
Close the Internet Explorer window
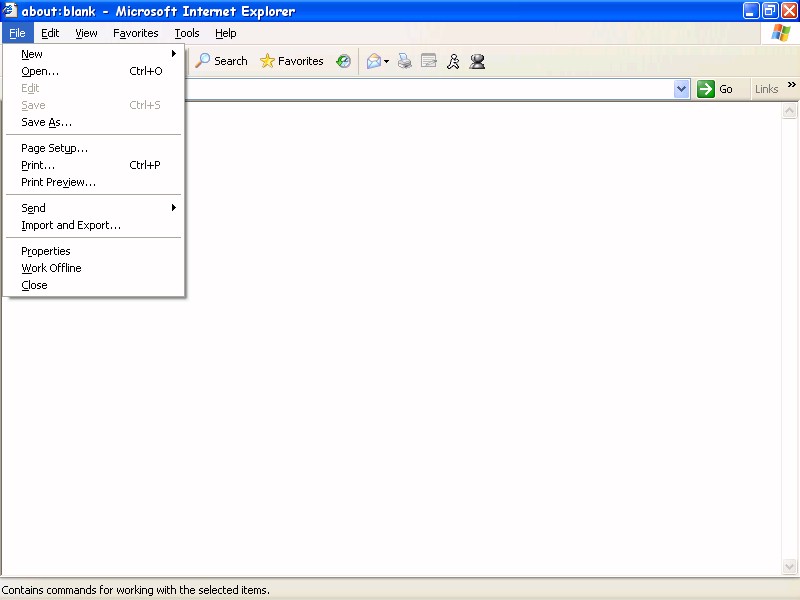789,11
